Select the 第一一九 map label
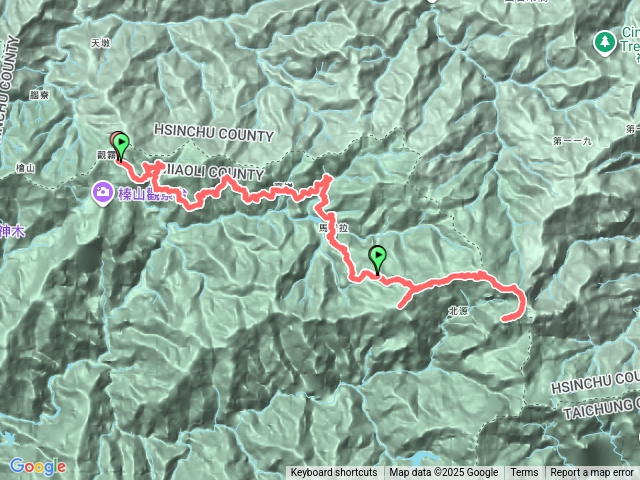 pyautogui.click(x=572, y=141)
